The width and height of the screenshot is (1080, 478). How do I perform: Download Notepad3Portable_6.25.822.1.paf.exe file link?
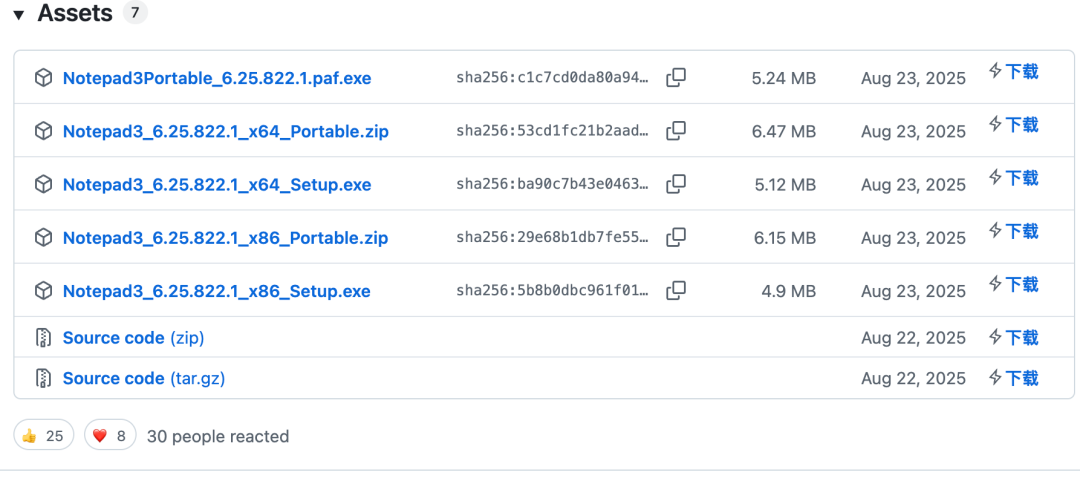(216, 78)
